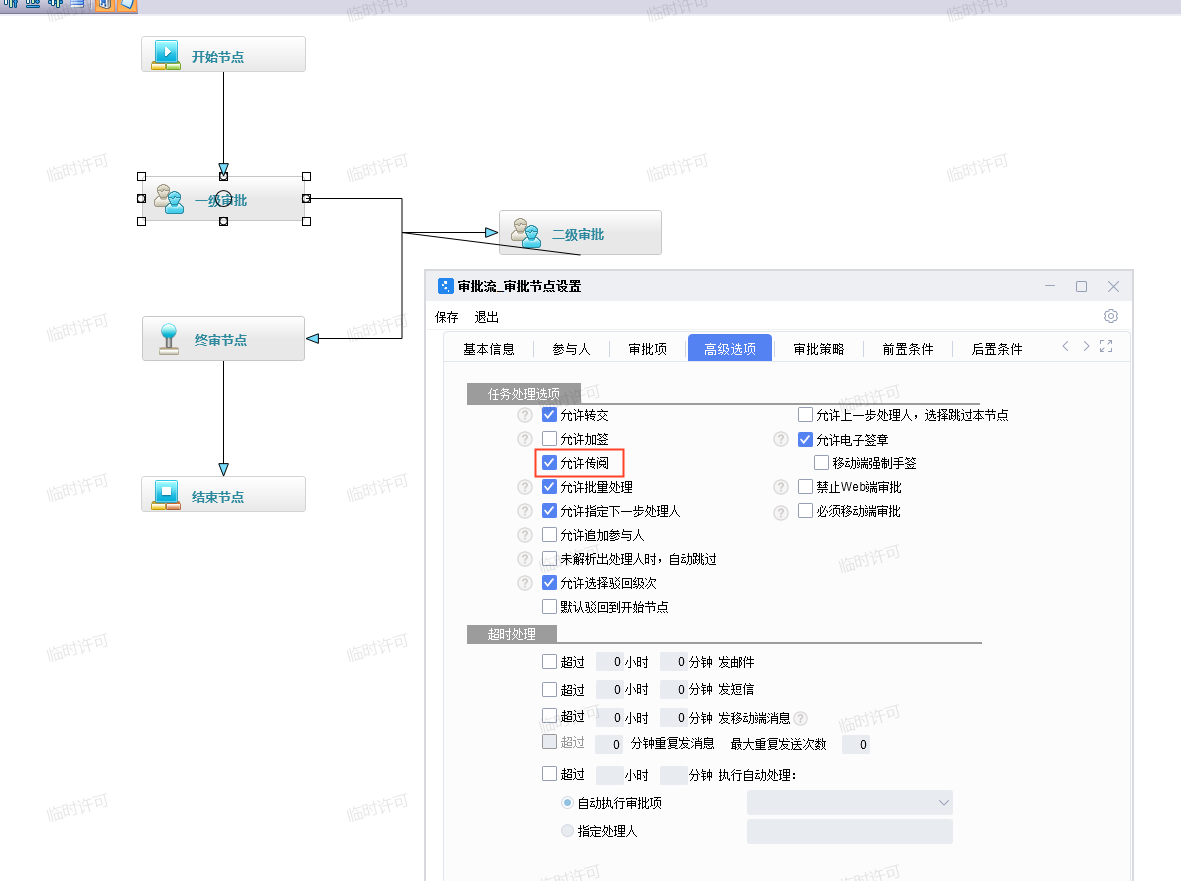The height and width of the screenshot is (881, 1181).
Task: Check 默认驳回到开始节点 checkbox
Action: pyautogui.click(x=549, y=606)
